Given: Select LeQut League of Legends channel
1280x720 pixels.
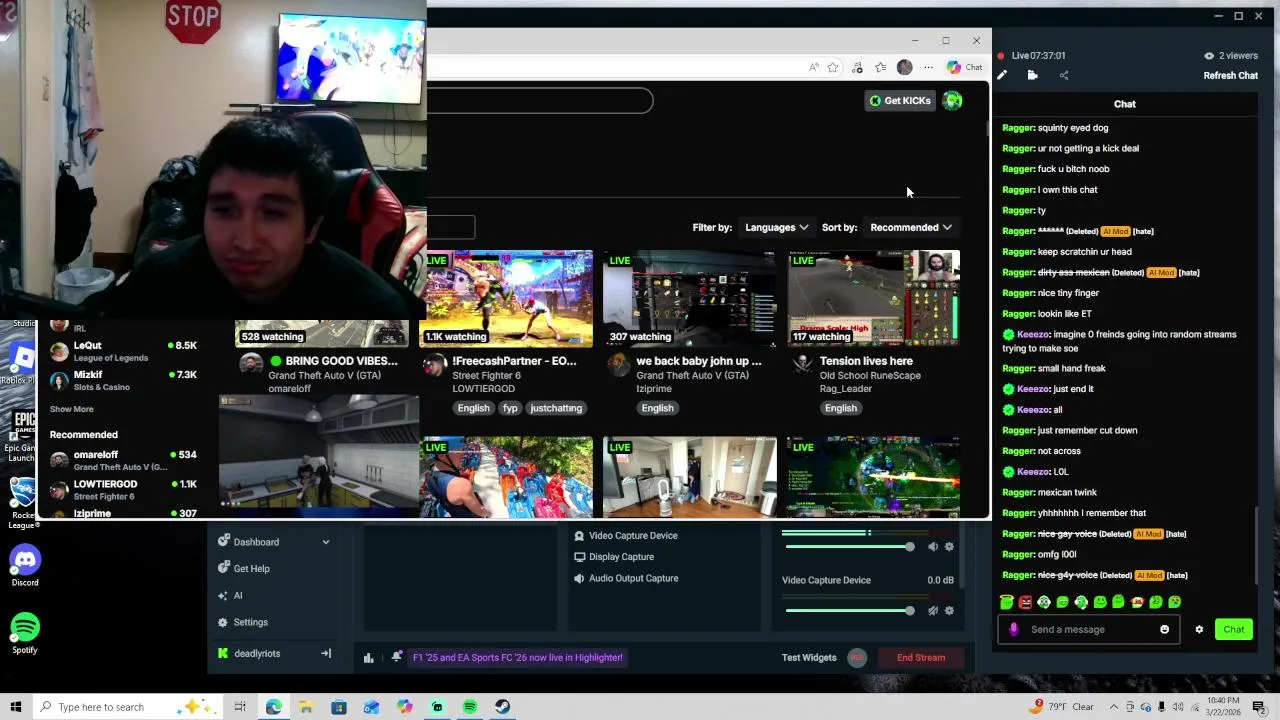Looking at the screenshot, I should (x=125, y=351).
